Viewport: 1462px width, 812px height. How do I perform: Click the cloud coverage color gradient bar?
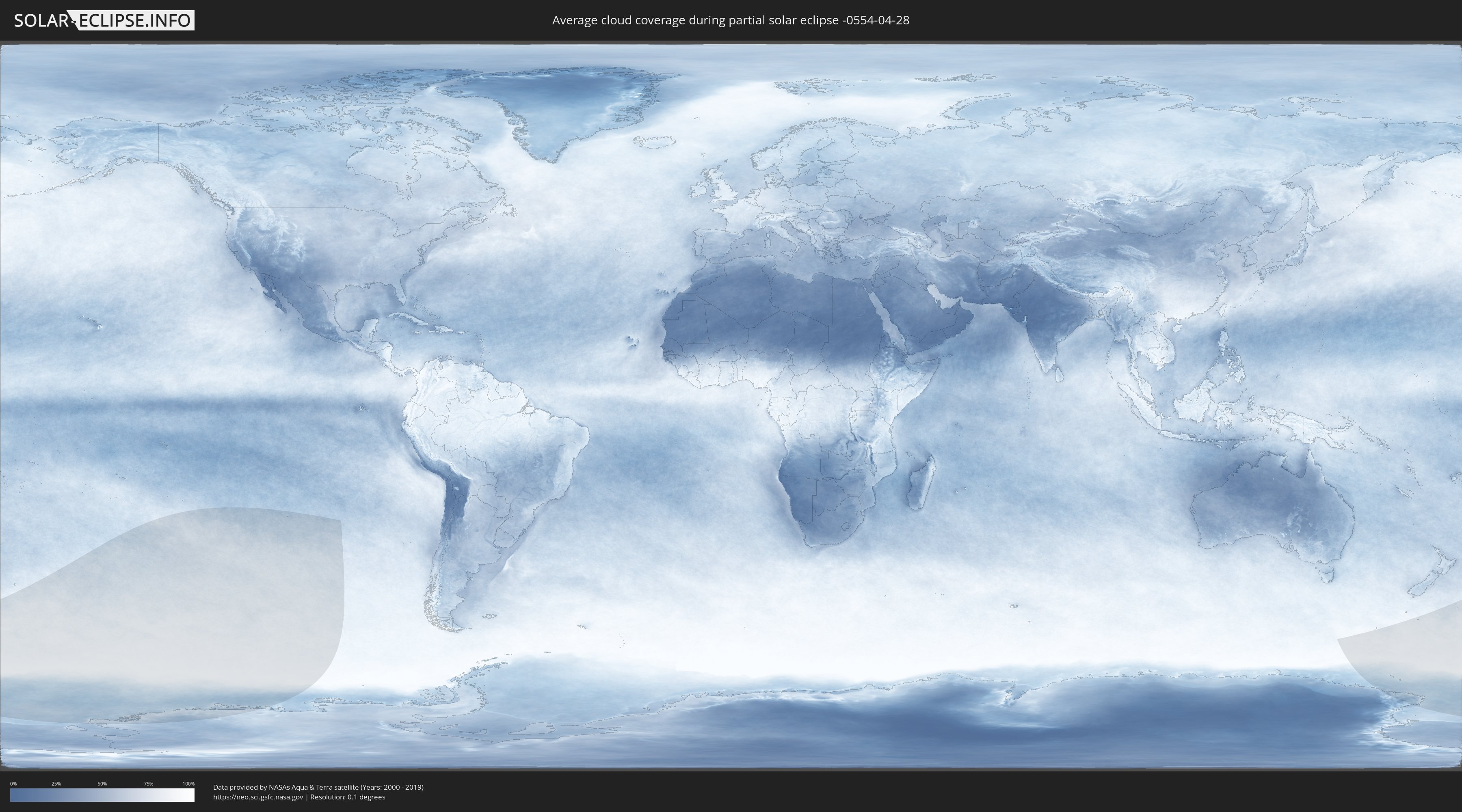click(x=102, y=795)
